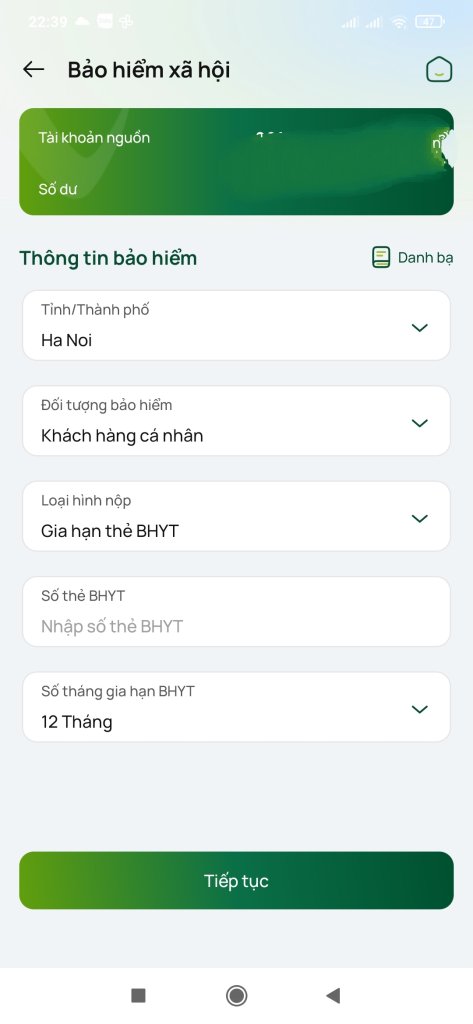Screen dimensions: 473x1024
Task: Open the home icon at top right
Action: click(x=439, y=69)
